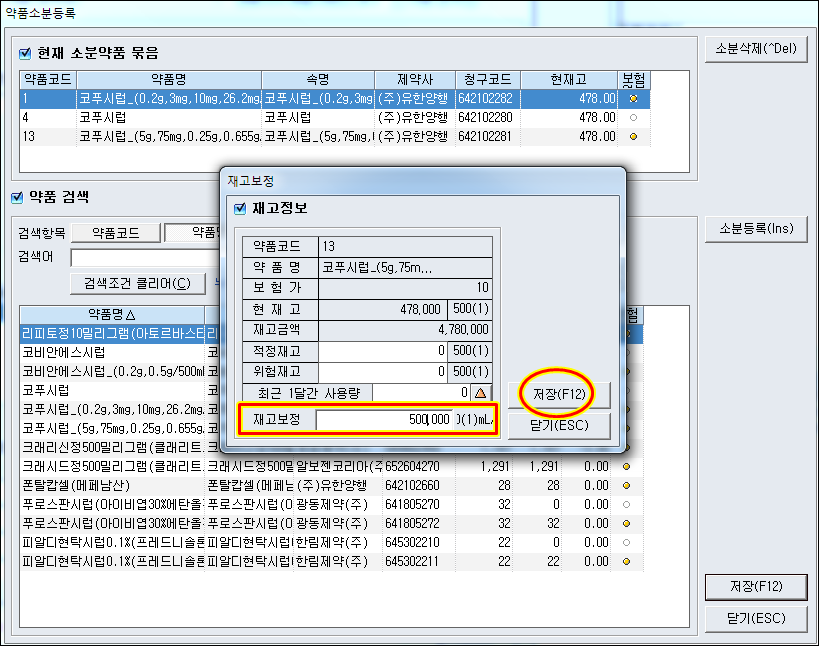This screenshot has height=646, width=819.
Task: Select the 약품코드 search category tab
Action: pos(116,233)
